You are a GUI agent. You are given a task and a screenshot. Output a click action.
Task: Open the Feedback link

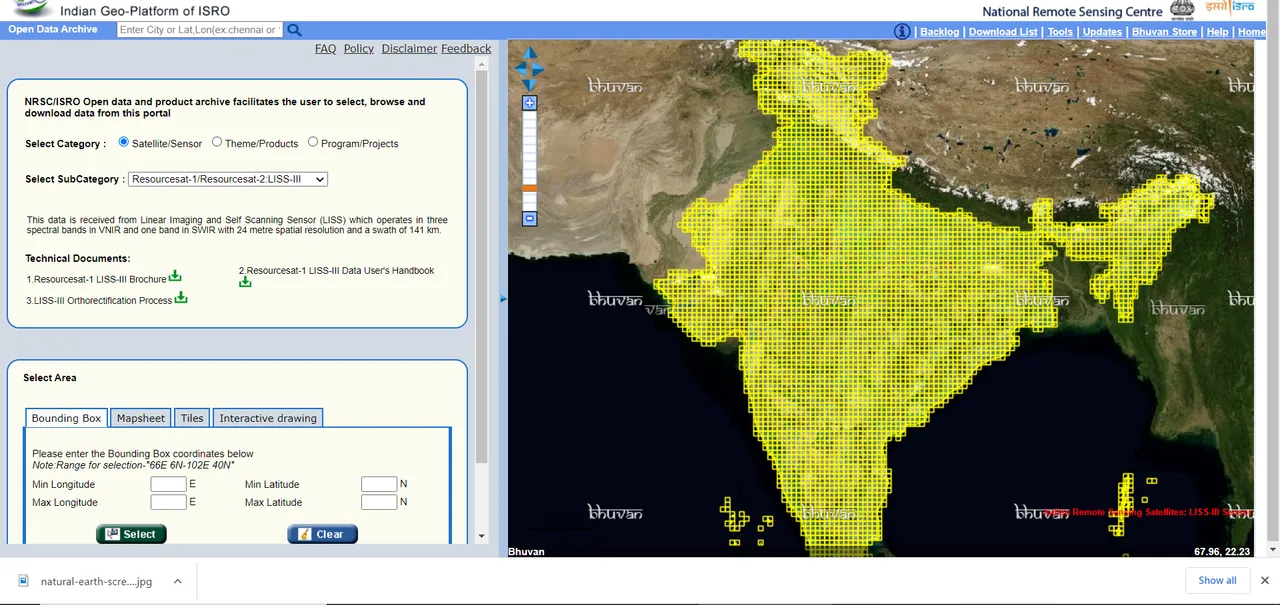(x=466, y=48)
